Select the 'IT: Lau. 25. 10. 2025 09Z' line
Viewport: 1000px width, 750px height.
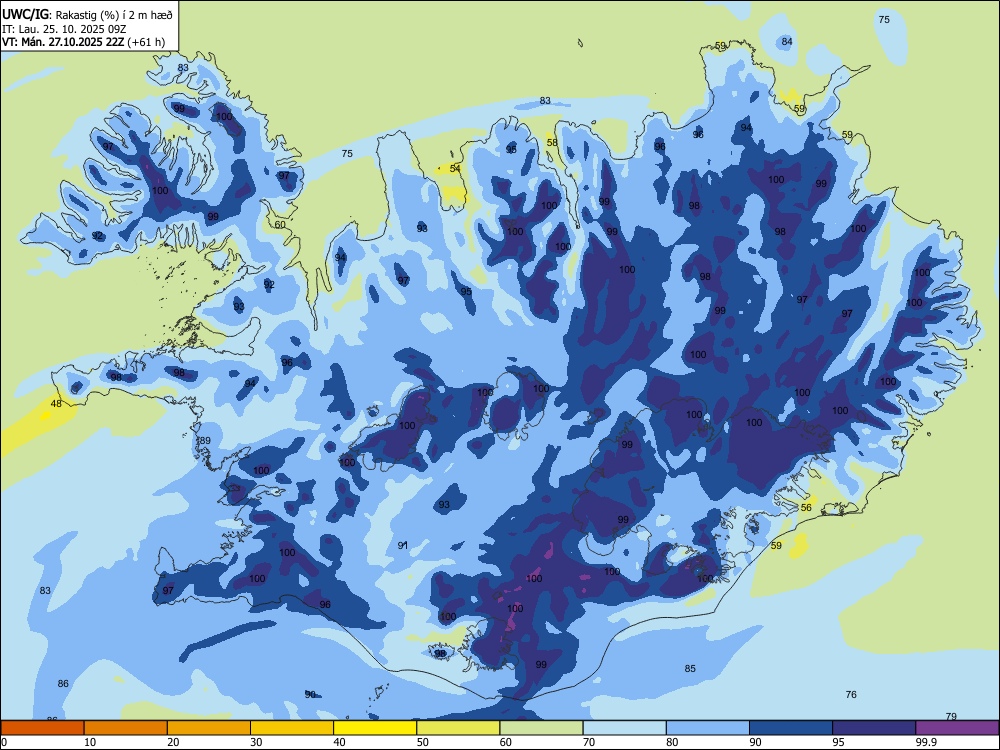[x=64, y=29]
